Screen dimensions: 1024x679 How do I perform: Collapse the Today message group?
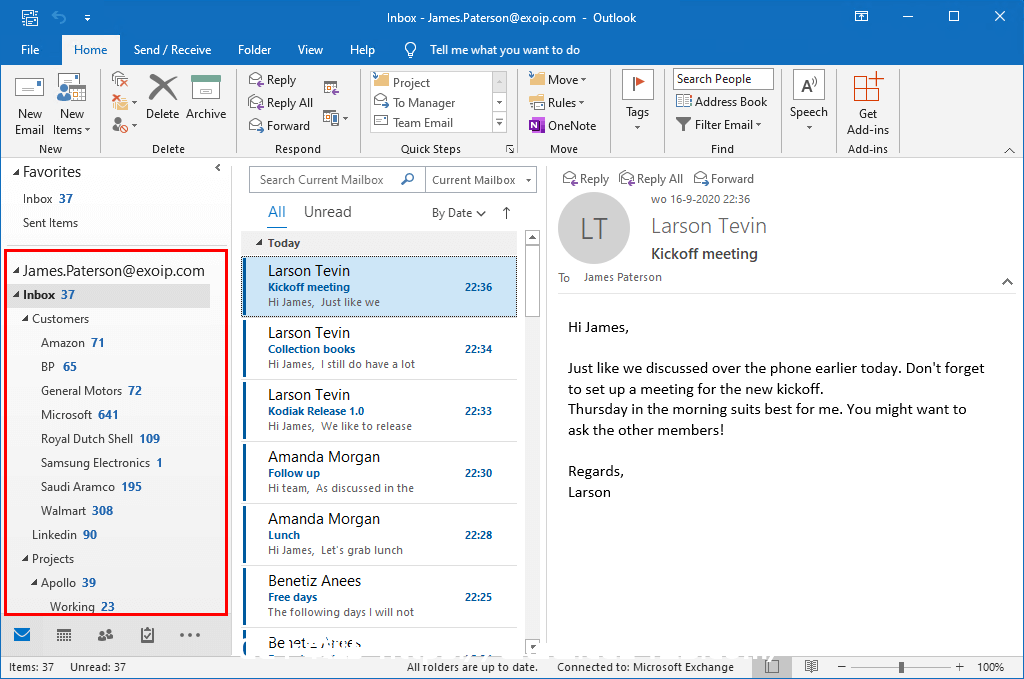pyautogui.click(x=259, y=243)
